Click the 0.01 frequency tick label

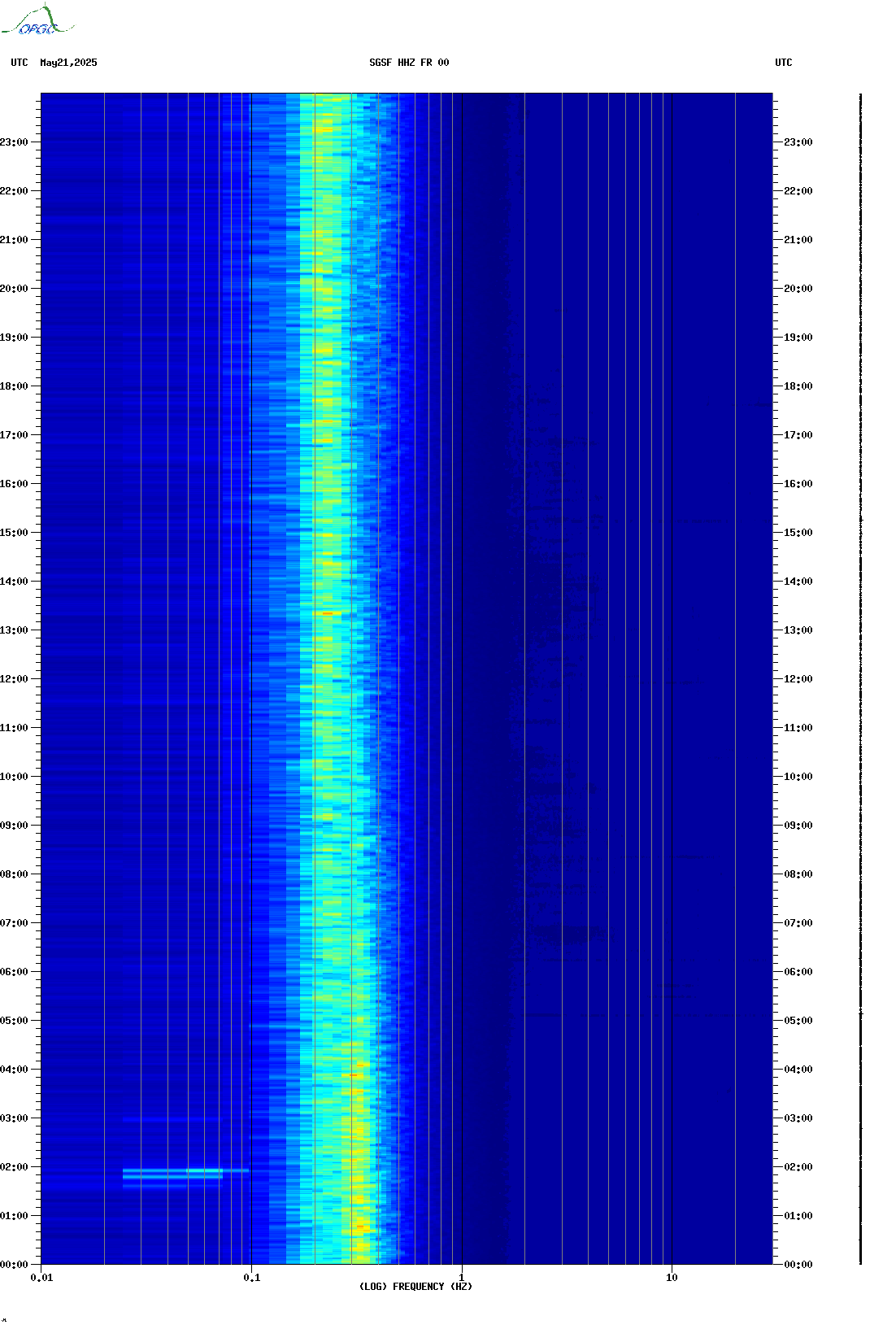point(41,1278)
